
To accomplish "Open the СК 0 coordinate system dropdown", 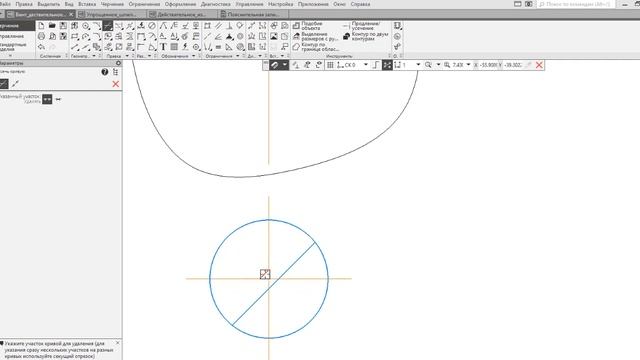I will tap(366, 65).
